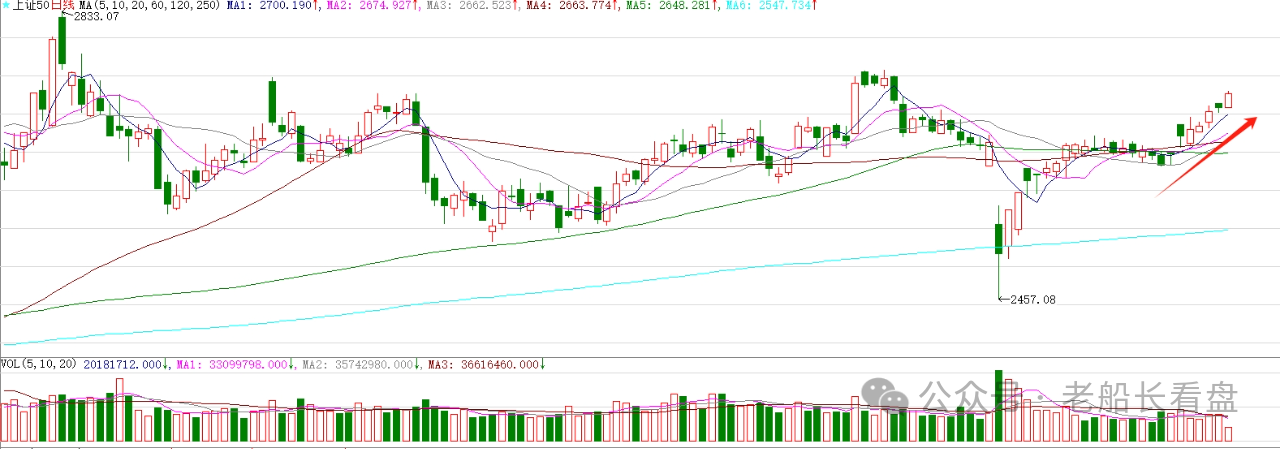The width and height of the screenshot is (1280, 449).
Task: Click the MA1: 2700.190 value
Action: click(x=267, y=6)
